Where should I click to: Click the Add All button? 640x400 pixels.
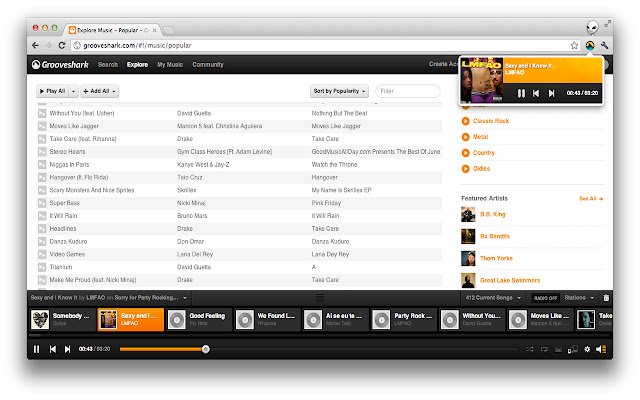pyautogui.click(x=99, y=91)
